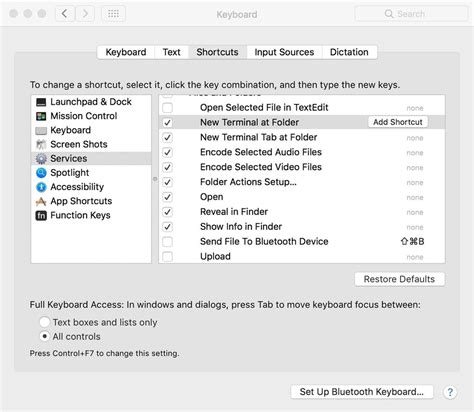Click the none shortcut for Reveal in Finder

pos(415,212)
